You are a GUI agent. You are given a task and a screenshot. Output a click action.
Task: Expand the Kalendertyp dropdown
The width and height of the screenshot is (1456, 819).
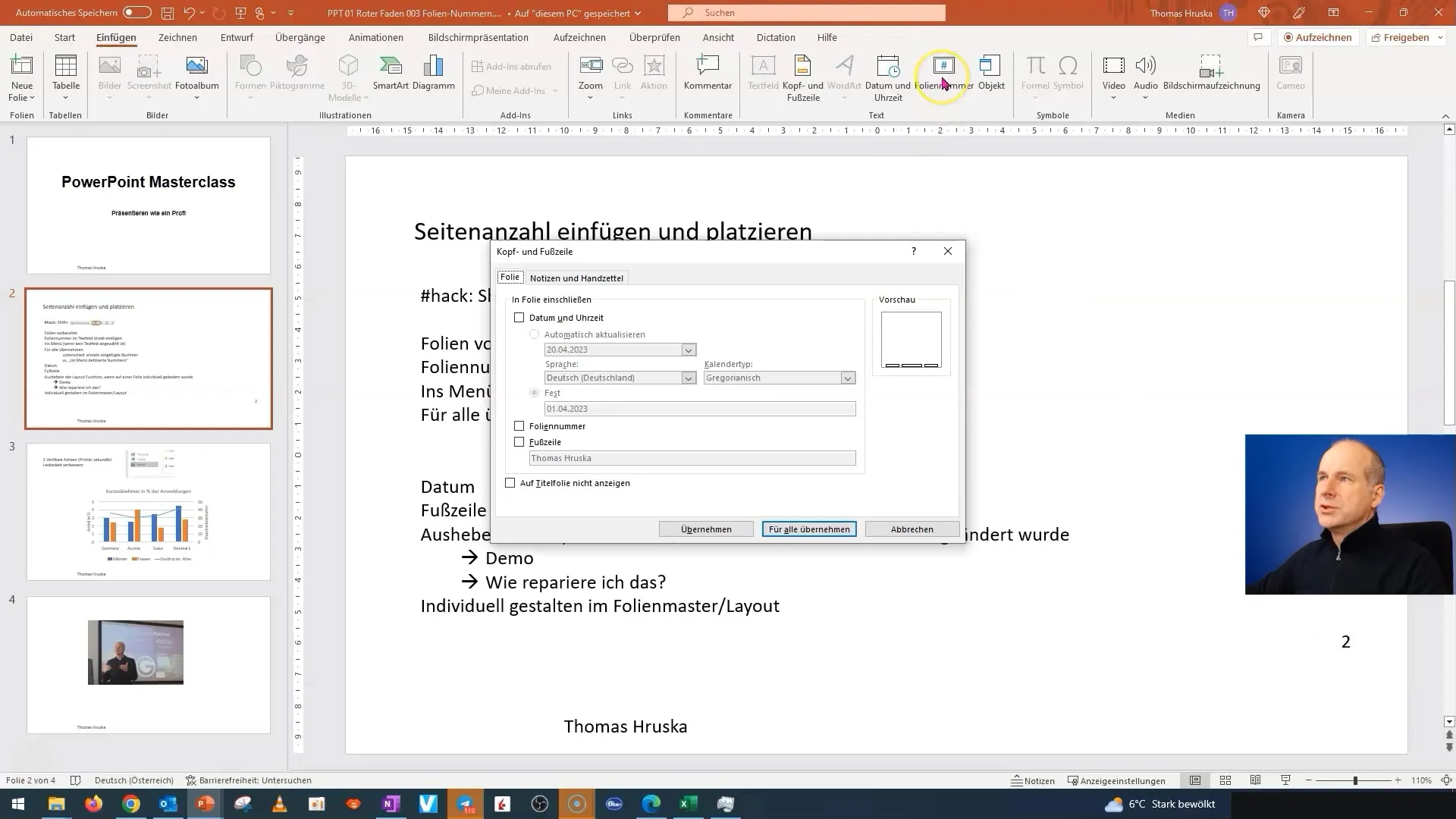click(x=847, y=378)
